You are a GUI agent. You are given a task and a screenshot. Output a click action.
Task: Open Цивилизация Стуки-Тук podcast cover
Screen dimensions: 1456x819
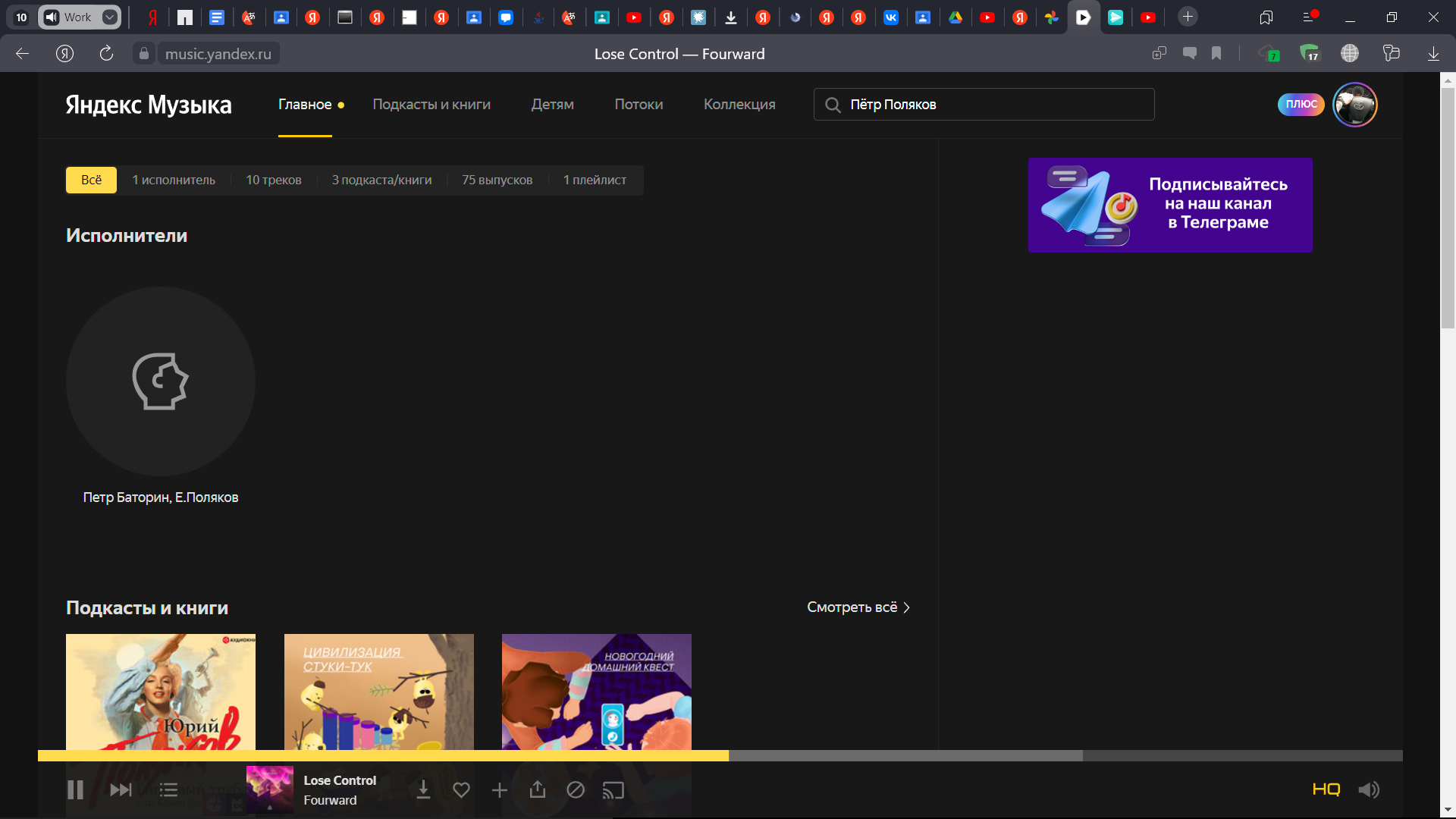coord(379,692)
